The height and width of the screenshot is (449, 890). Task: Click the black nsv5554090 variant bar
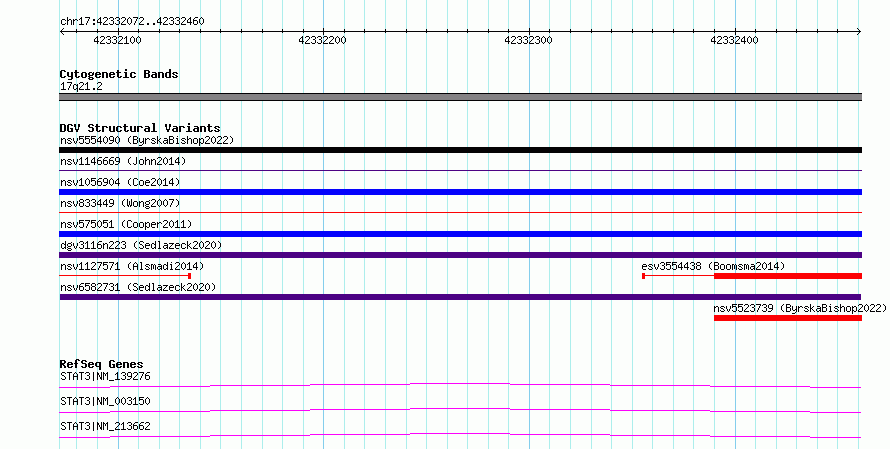point(460,150)
